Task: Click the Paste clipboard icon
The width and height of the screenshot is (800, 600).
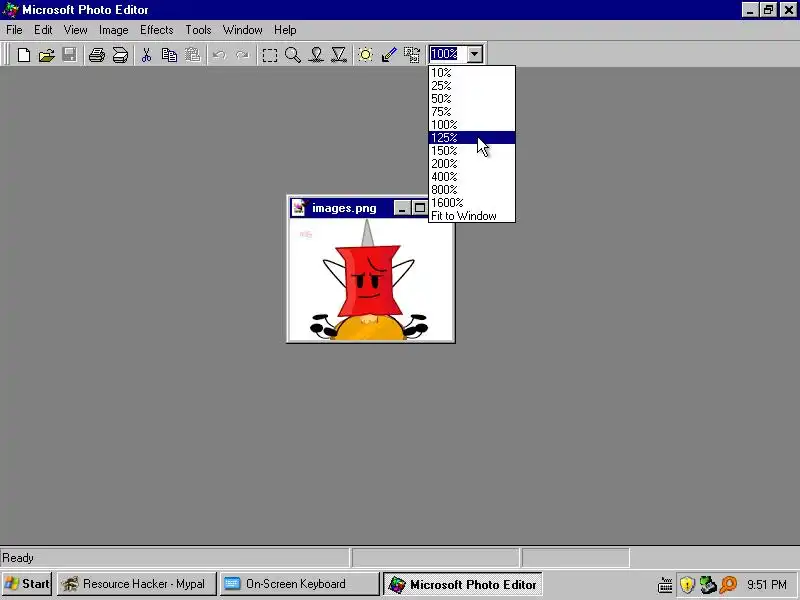Action: [x=192, y=55]
